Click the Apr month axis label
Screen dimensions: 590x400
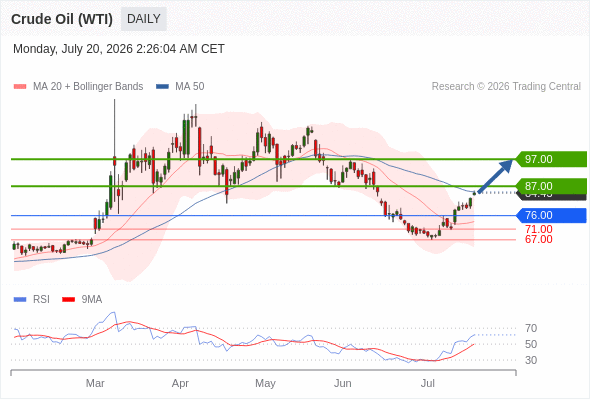(x=180, y=383)
